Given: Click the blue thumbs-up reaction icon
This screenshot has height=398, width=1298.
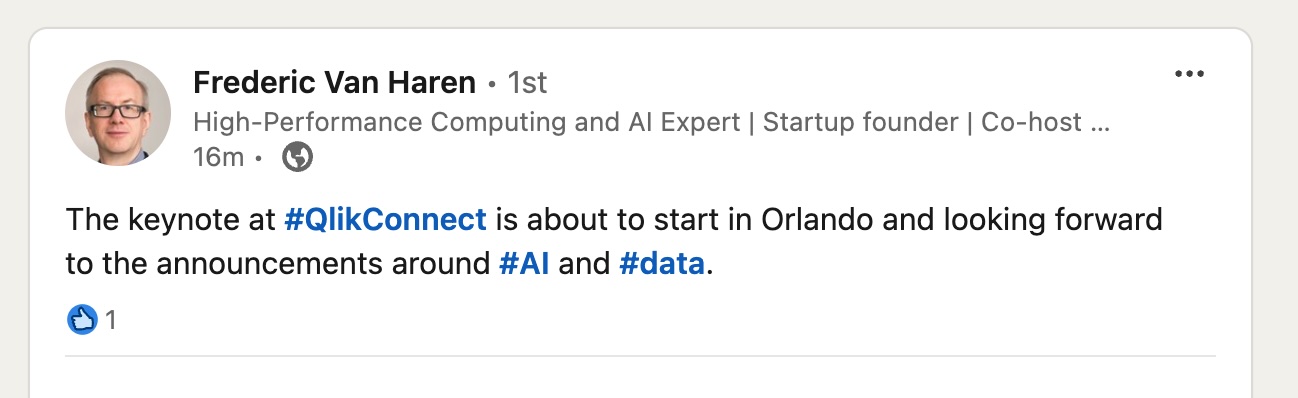Looking at the screenshot, I should [x=82, y=320].
